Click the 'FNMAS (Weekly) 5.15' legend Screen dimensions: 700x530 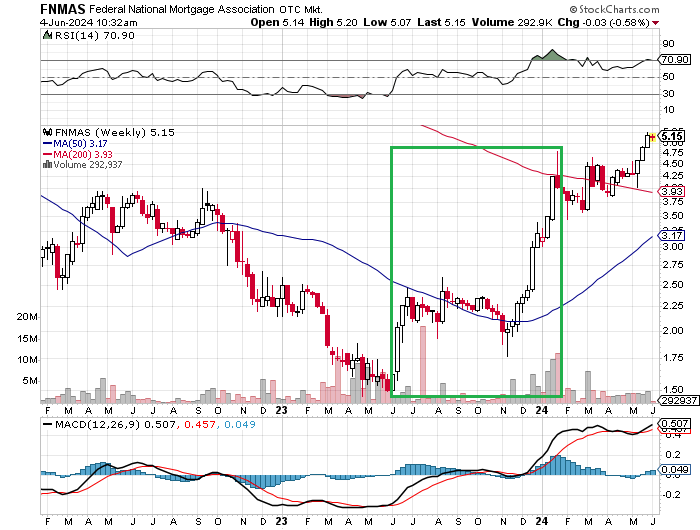pos(115,133)
